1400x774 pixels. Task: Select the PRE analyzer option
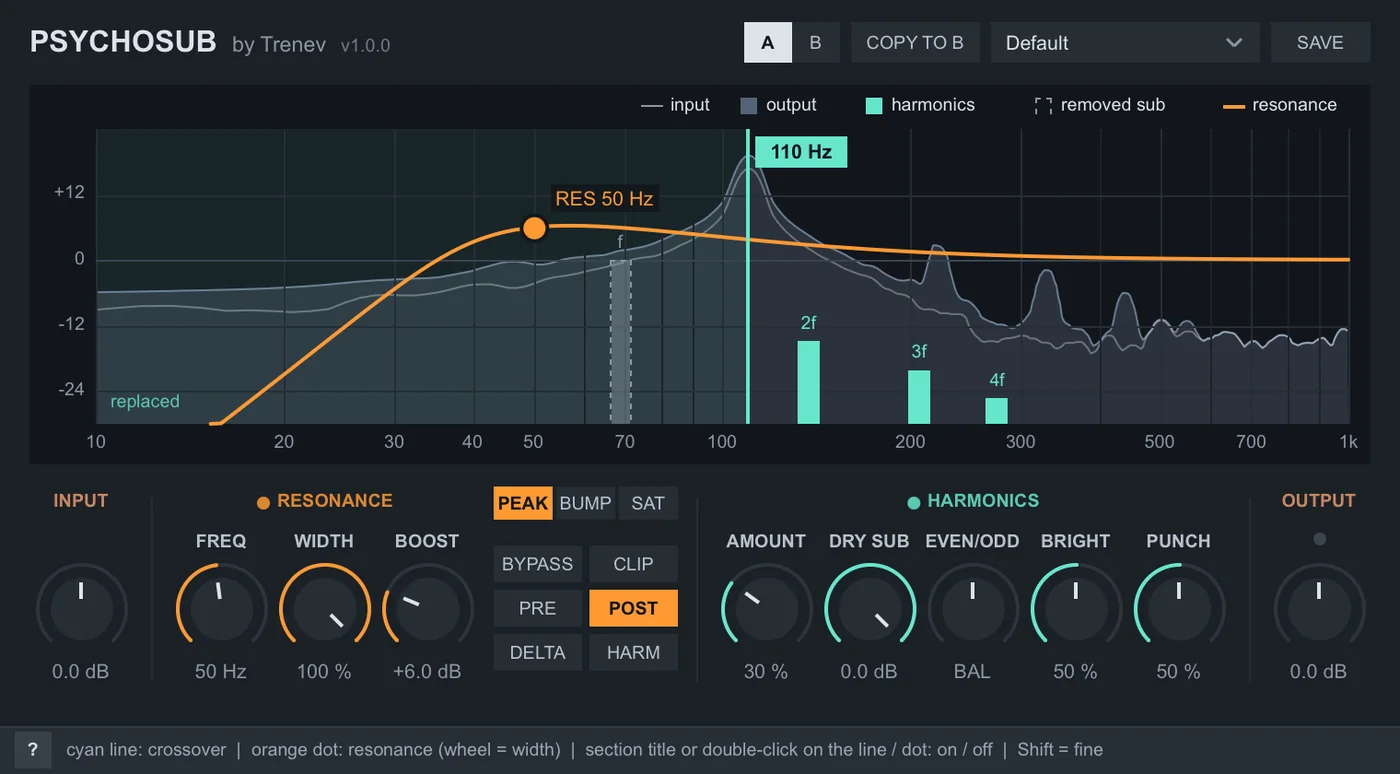click(538, 608)
